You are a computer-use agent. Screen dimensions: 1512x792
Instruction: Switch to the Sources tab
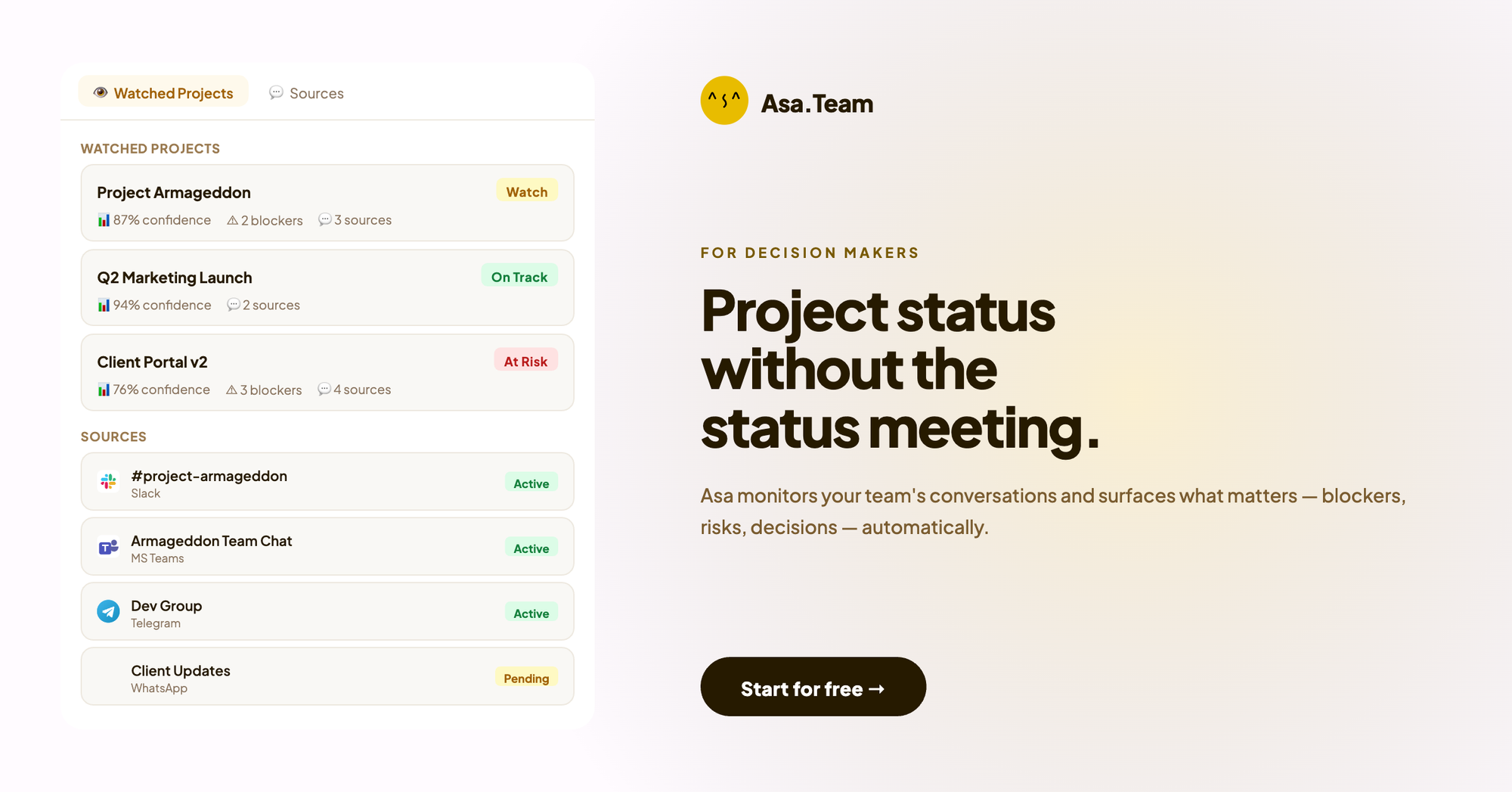307,93
